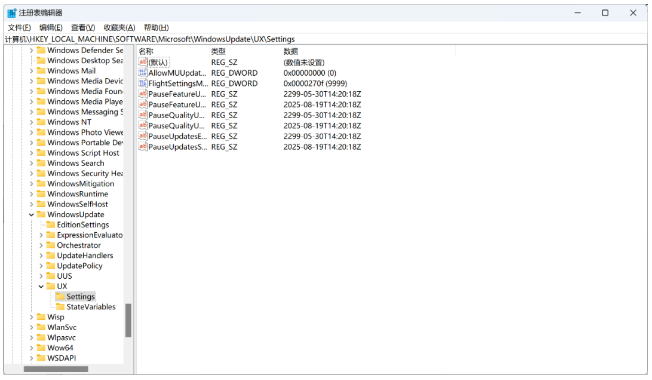Select the Windows Script Host tree item
This screenshot has height=380, width=652.
click(x=83, y=153)
